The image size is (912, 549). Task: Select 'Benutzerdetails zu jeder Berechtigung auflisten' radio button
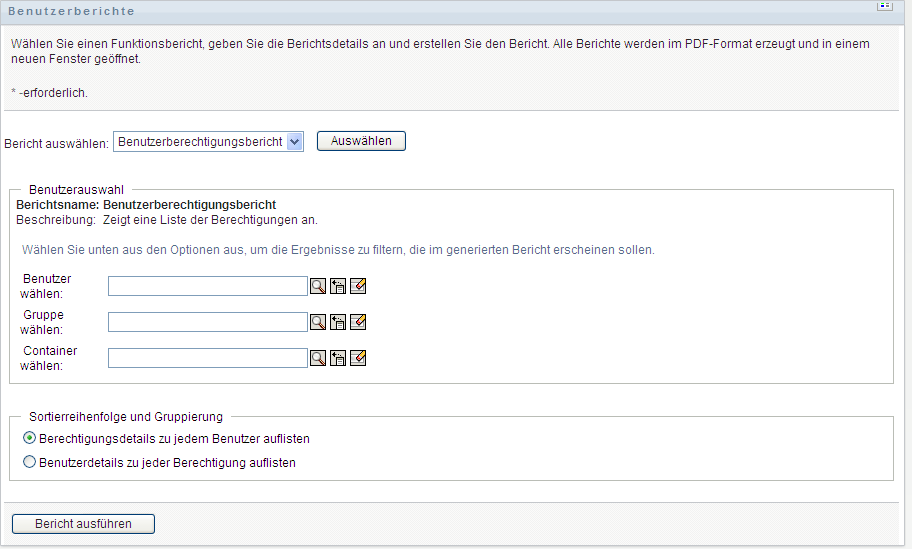coord(29,463)
